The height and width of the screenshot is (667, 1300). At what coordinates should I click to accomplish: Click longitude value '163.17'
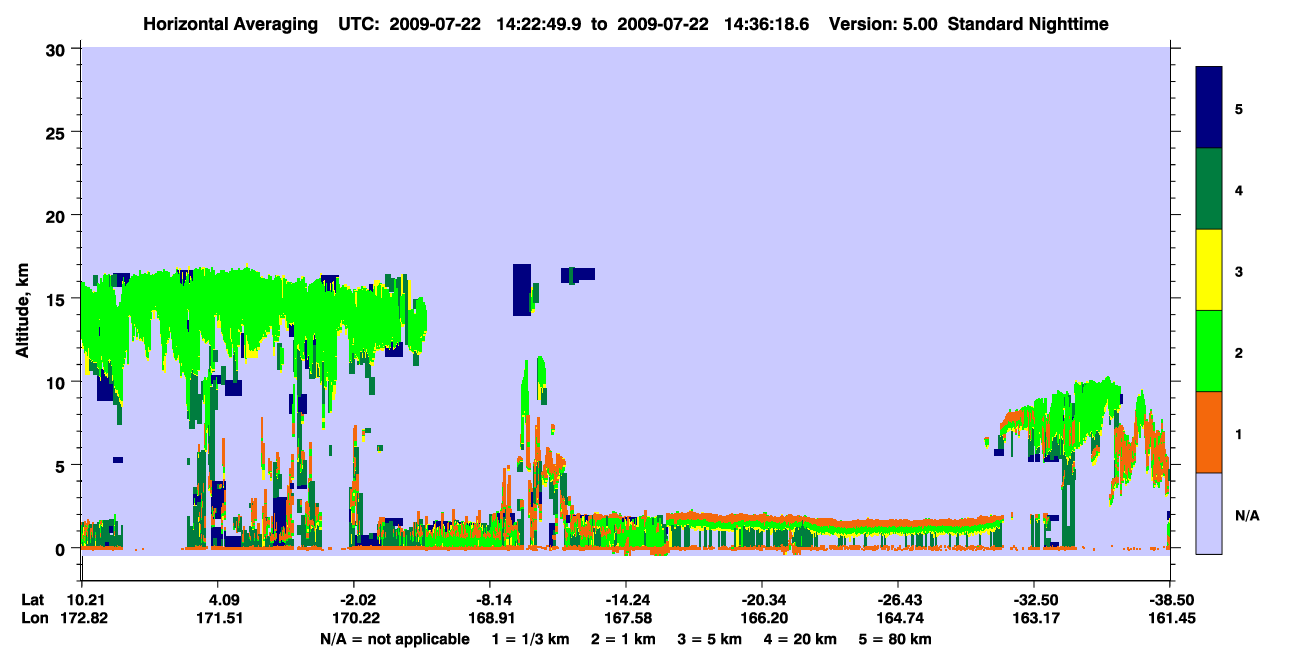pos(1035,618)
